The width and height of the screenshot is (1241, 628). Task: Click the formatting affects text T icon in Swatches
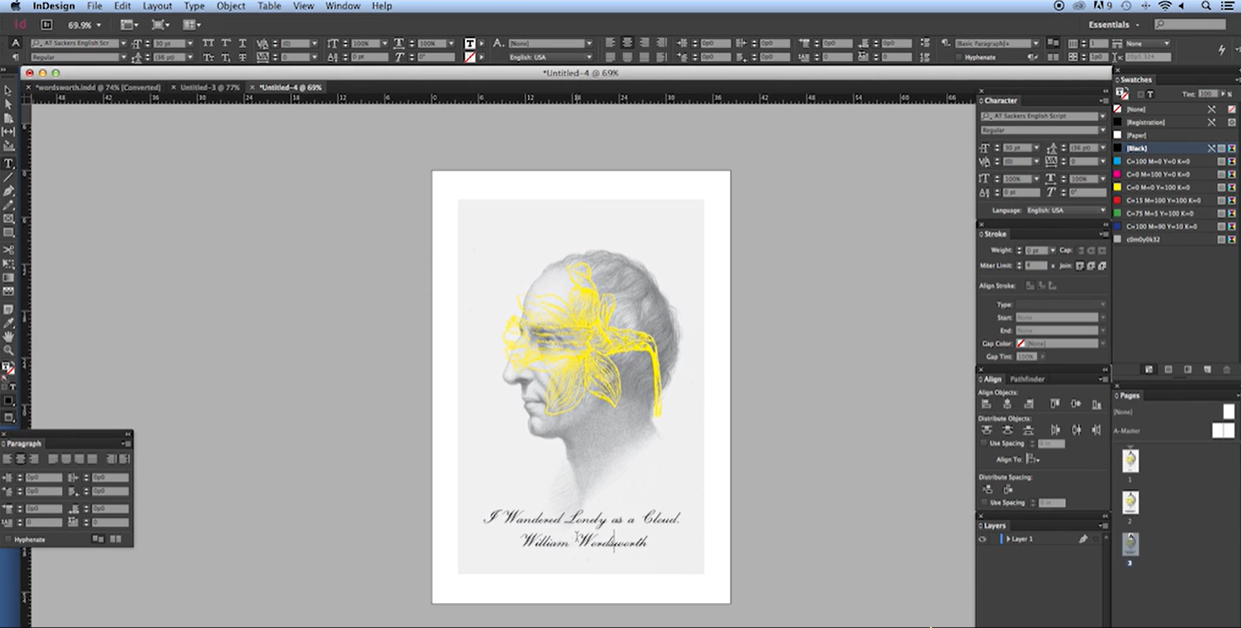coord(1150,94)
